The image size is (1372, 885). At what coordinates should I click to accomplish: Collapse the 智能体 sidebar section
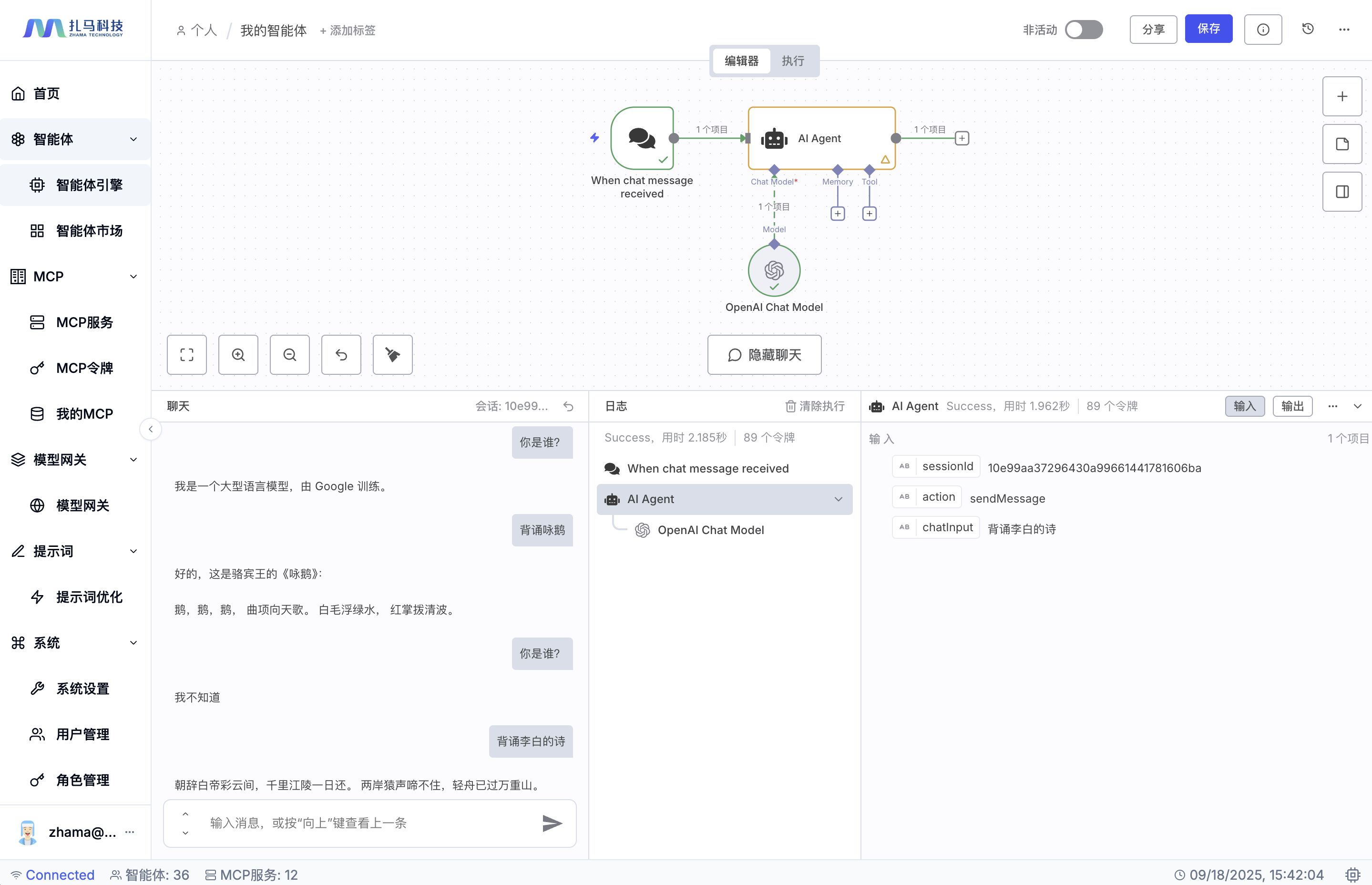point(133,139)
